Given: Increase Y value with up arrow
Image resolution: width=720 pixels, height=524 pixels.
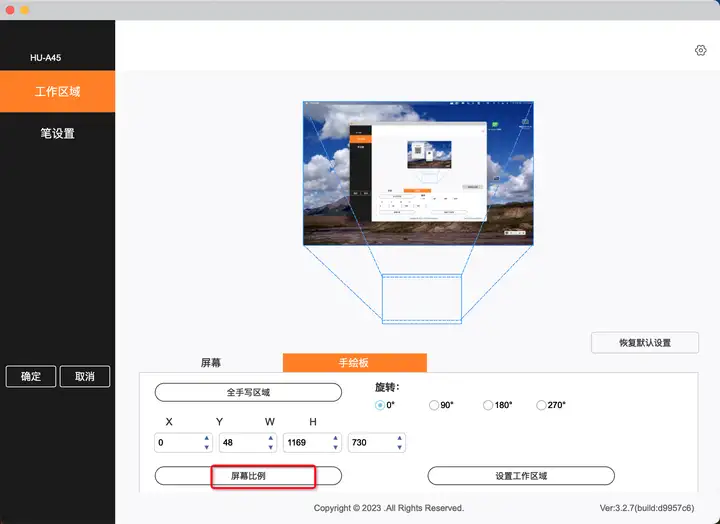Looking at the screenshot, I should [x=271, y=438].
